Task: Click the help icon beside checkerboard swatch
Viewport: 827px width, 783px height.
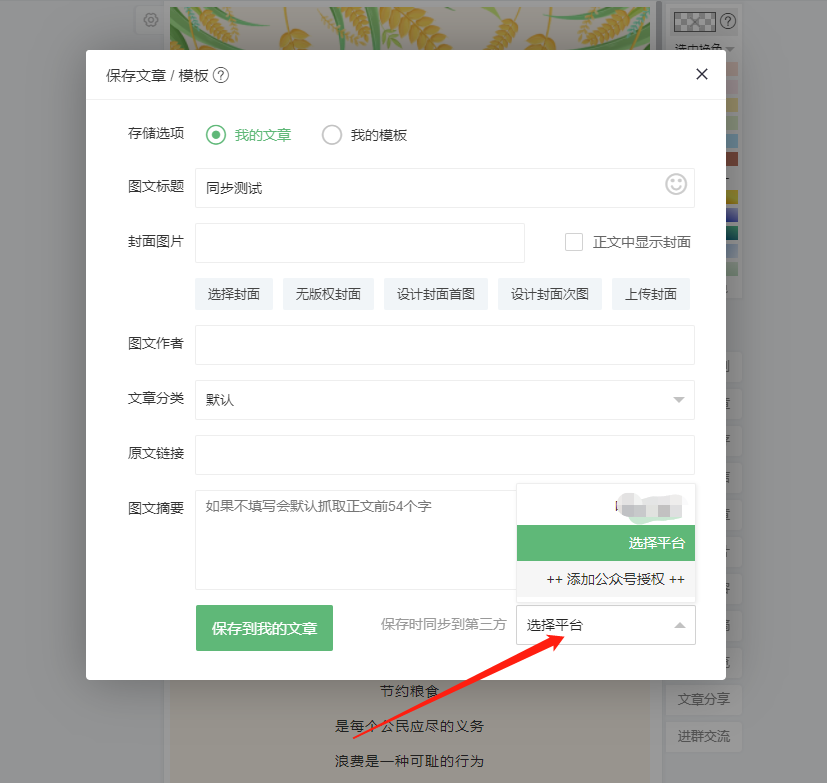Action: coord(728,21)
